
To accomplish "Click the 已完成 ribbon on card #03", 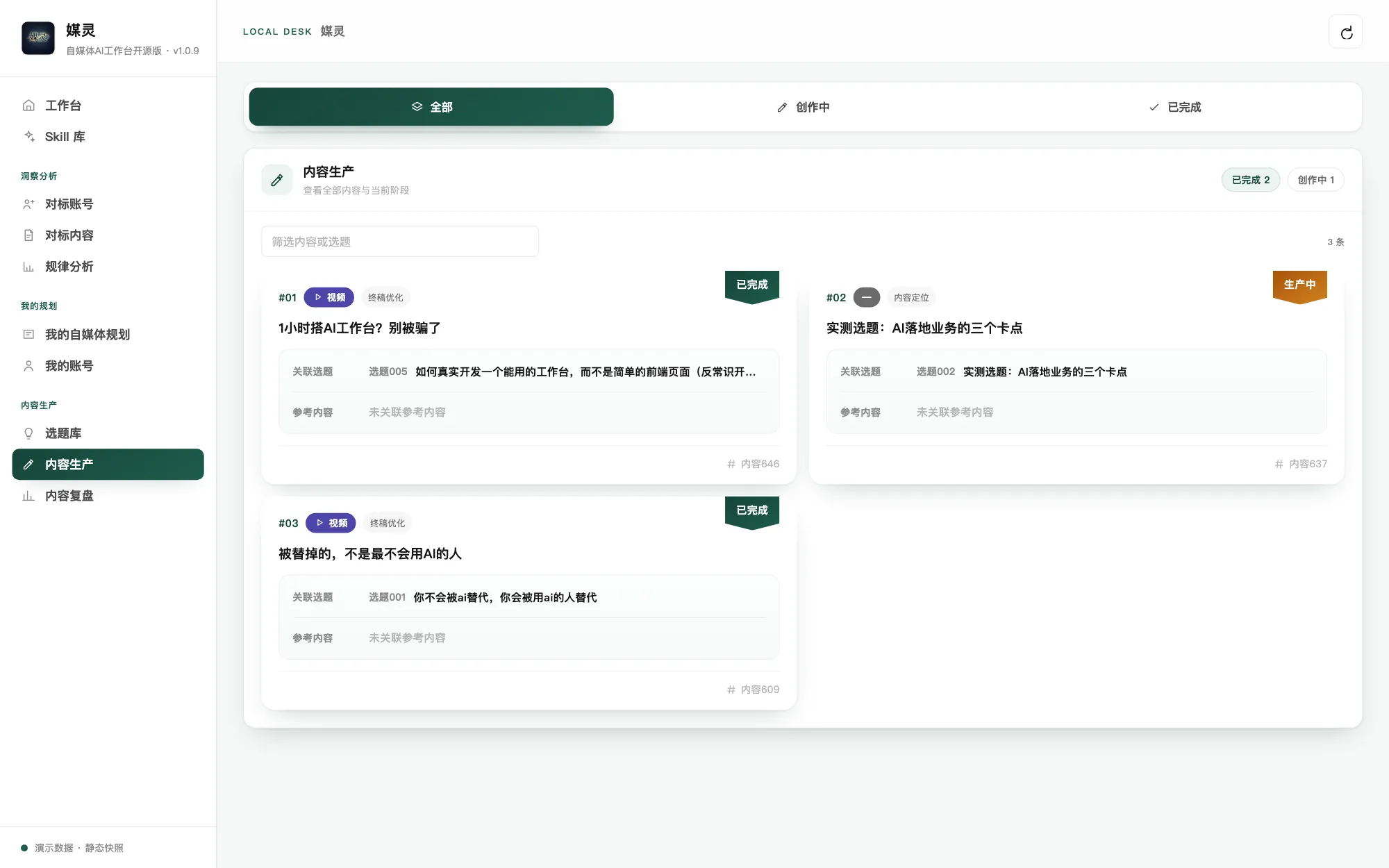I will (752, 512).
